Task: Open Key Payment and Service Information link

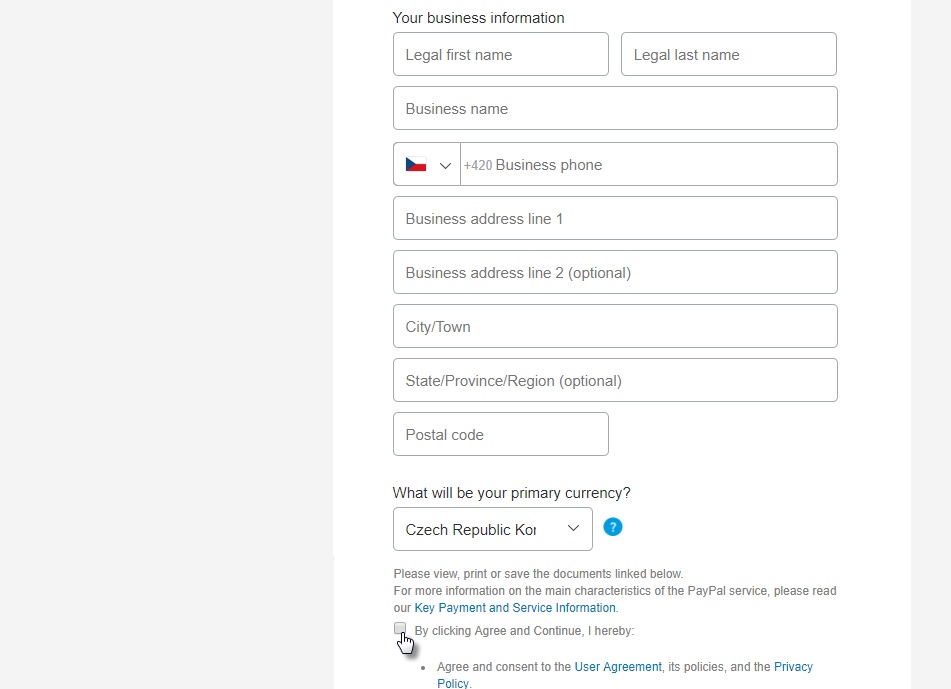Action: click(515, 608)
